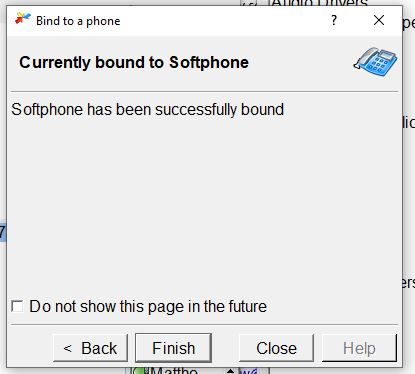The width and height of the screenshot is (415, 374).
Task: Click the icon left of Audio Drivers
Action: click(249, 3)
